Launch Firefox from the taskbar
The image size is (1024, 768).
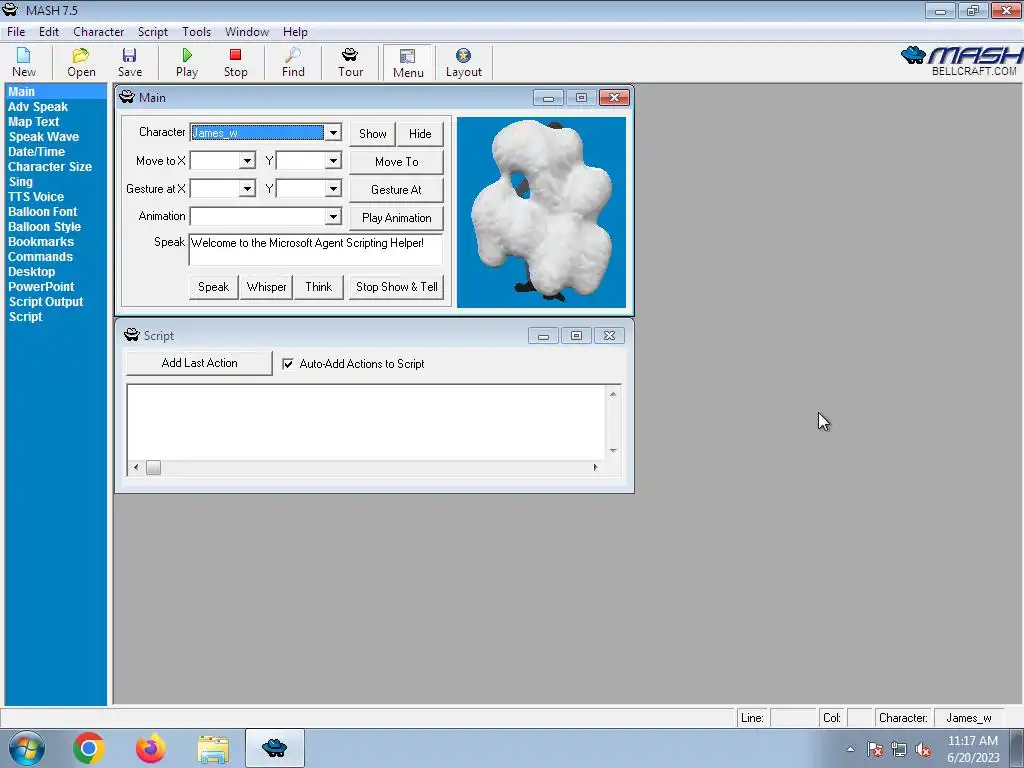[x=150, y=748]
